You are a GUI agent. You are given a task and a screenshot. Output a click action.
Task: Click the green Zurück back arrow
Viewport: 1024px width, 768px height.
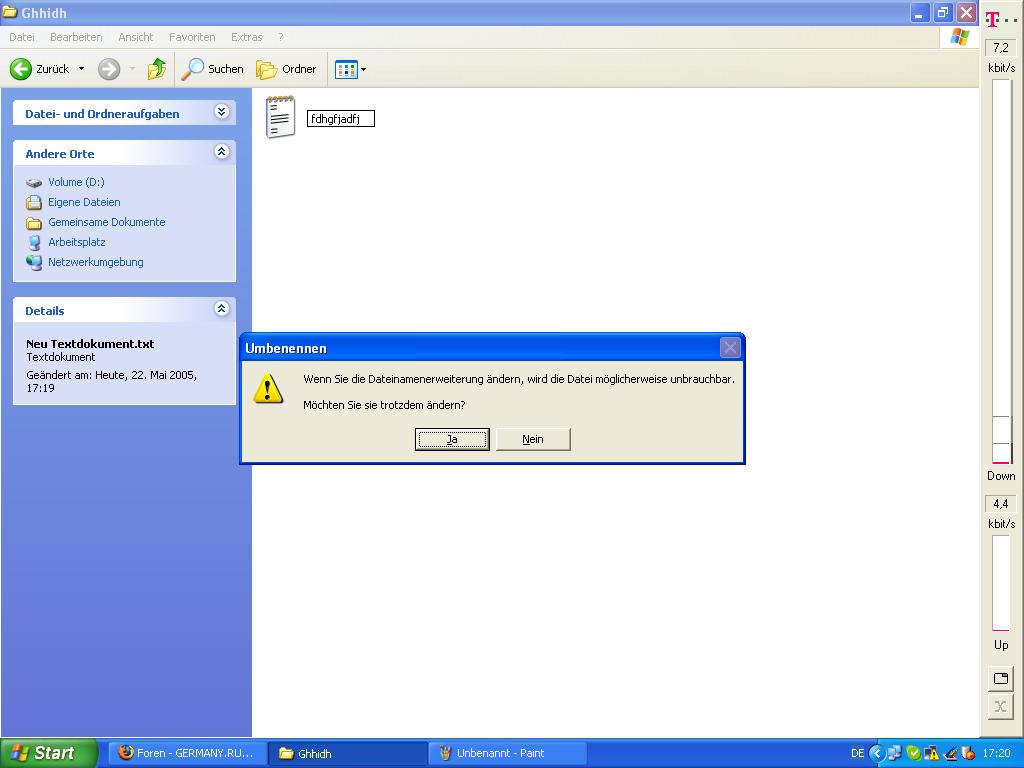(21, 69)
